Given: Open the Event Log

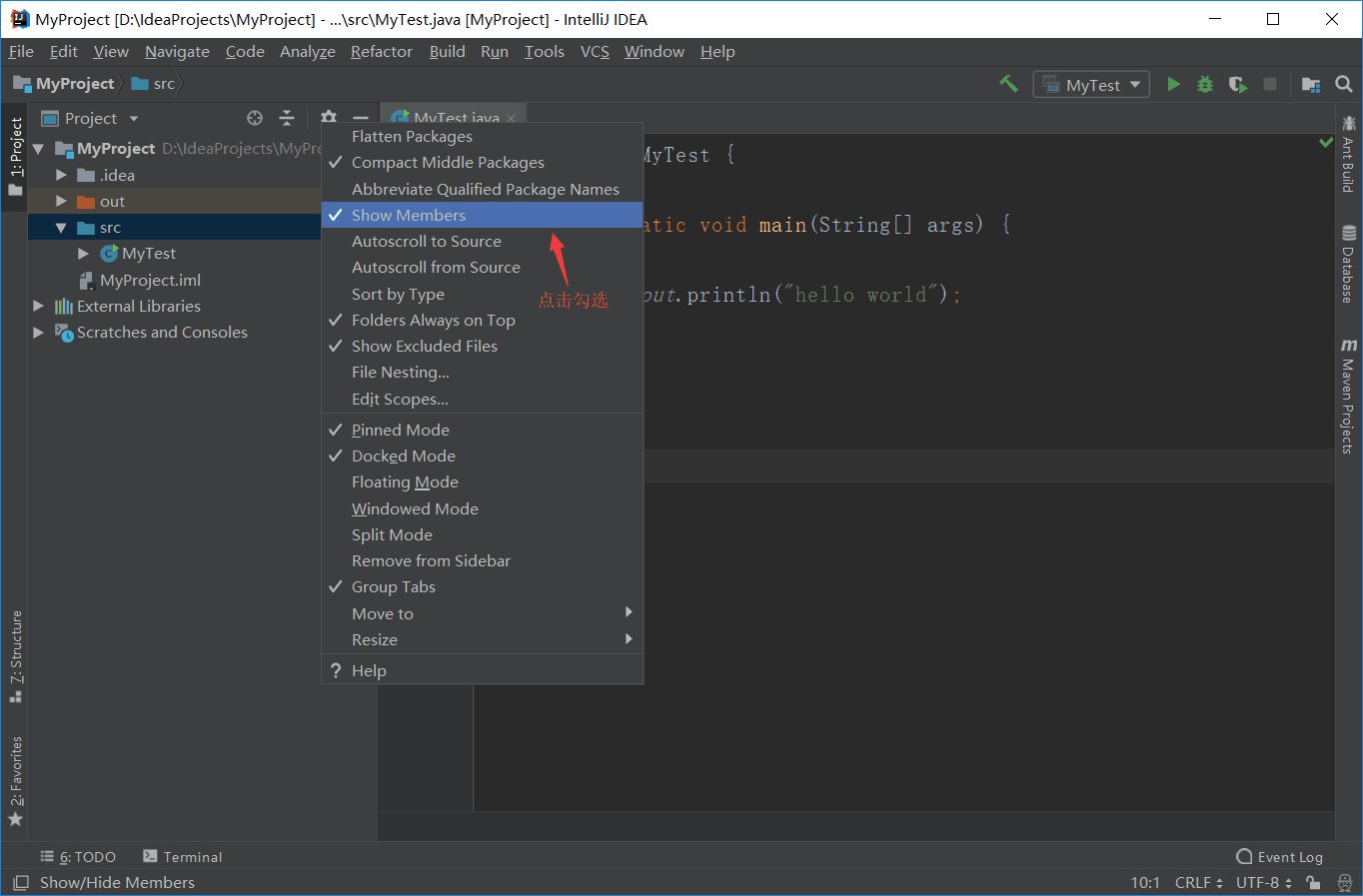Looking at the screenshot, I should pos(1280,856).
